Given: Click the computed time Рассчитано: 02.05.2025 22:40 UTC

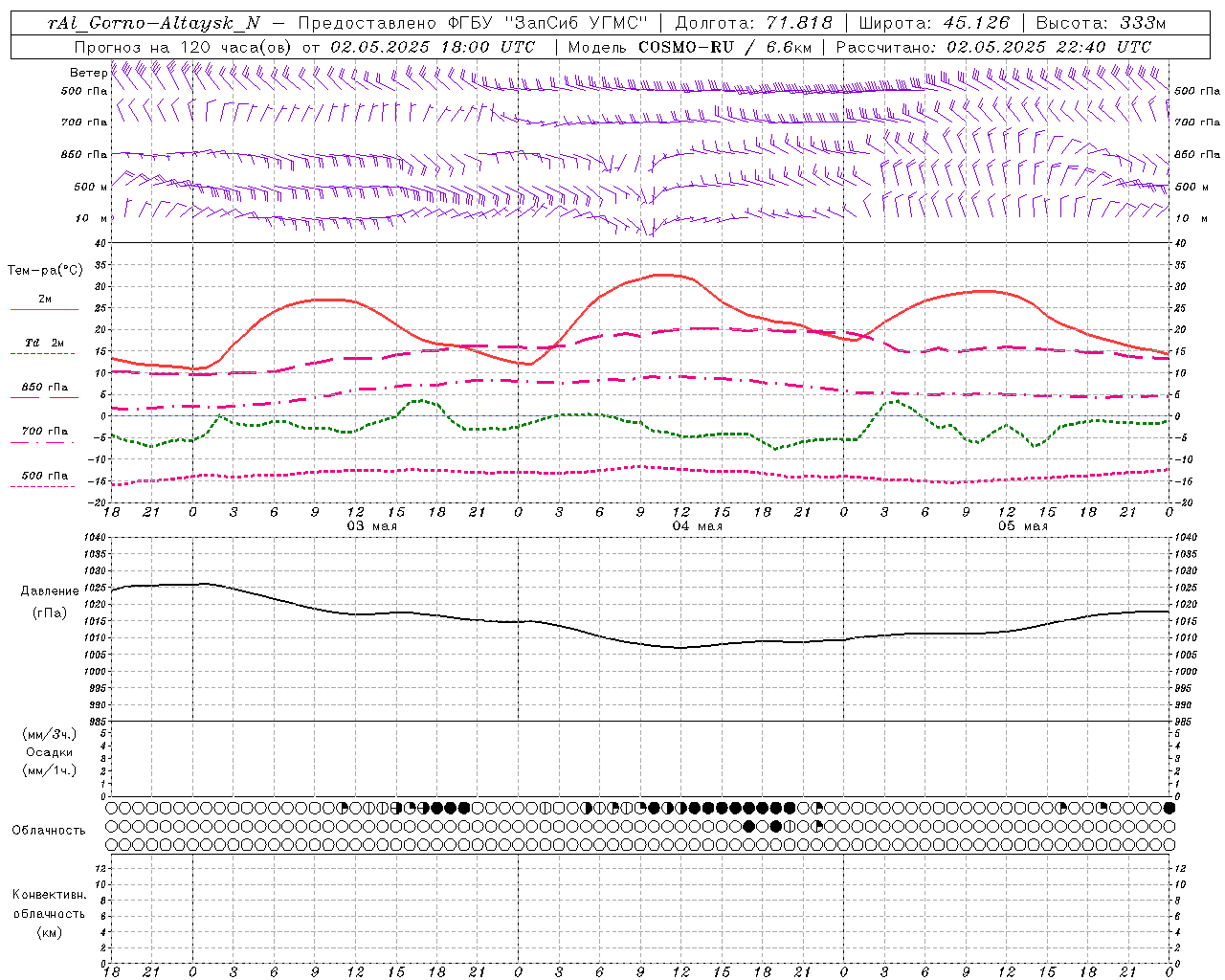Looking at the screenshot, I should [993, 47].
